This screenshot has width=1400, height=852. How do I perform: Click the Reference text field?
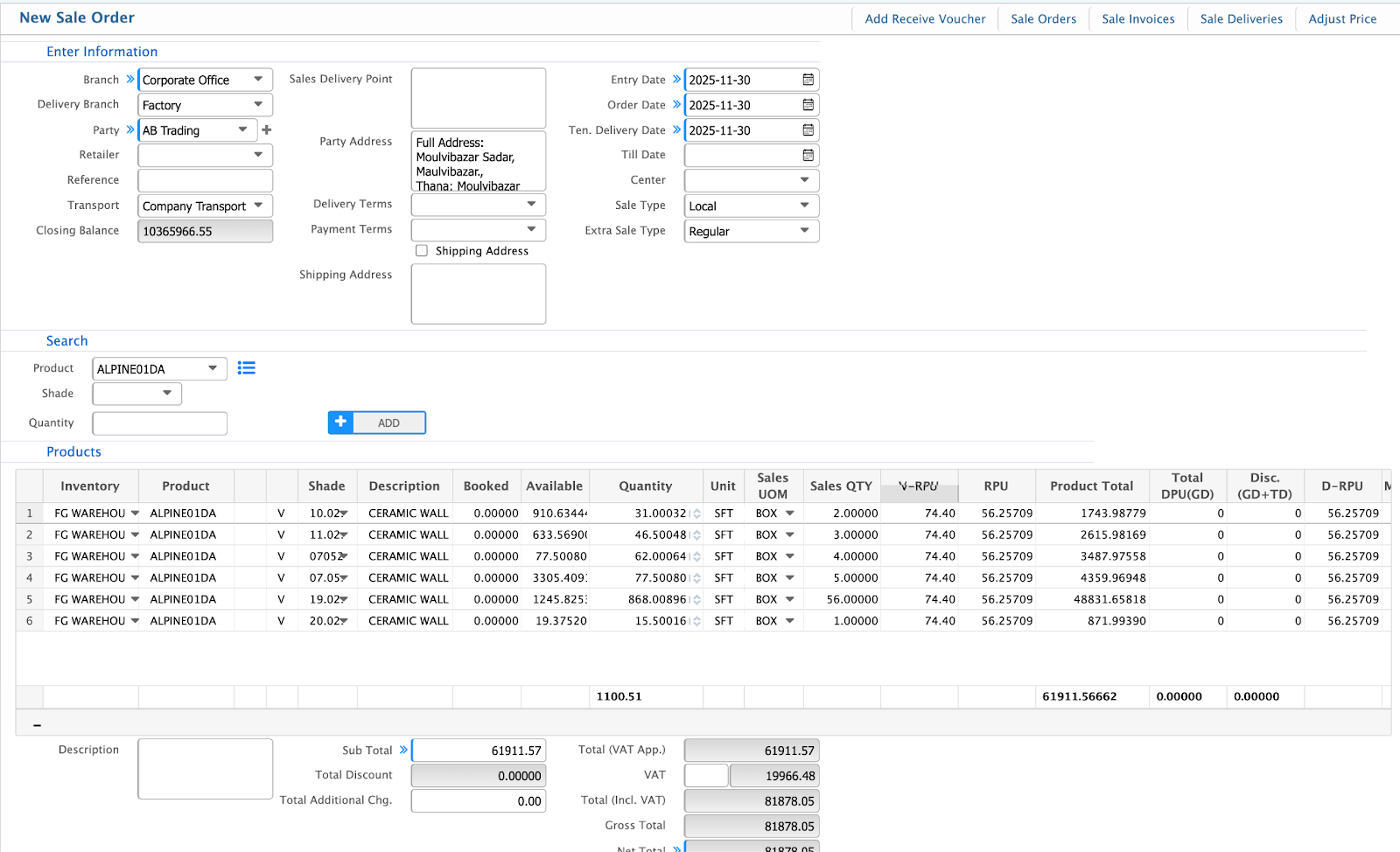point(206,180)
